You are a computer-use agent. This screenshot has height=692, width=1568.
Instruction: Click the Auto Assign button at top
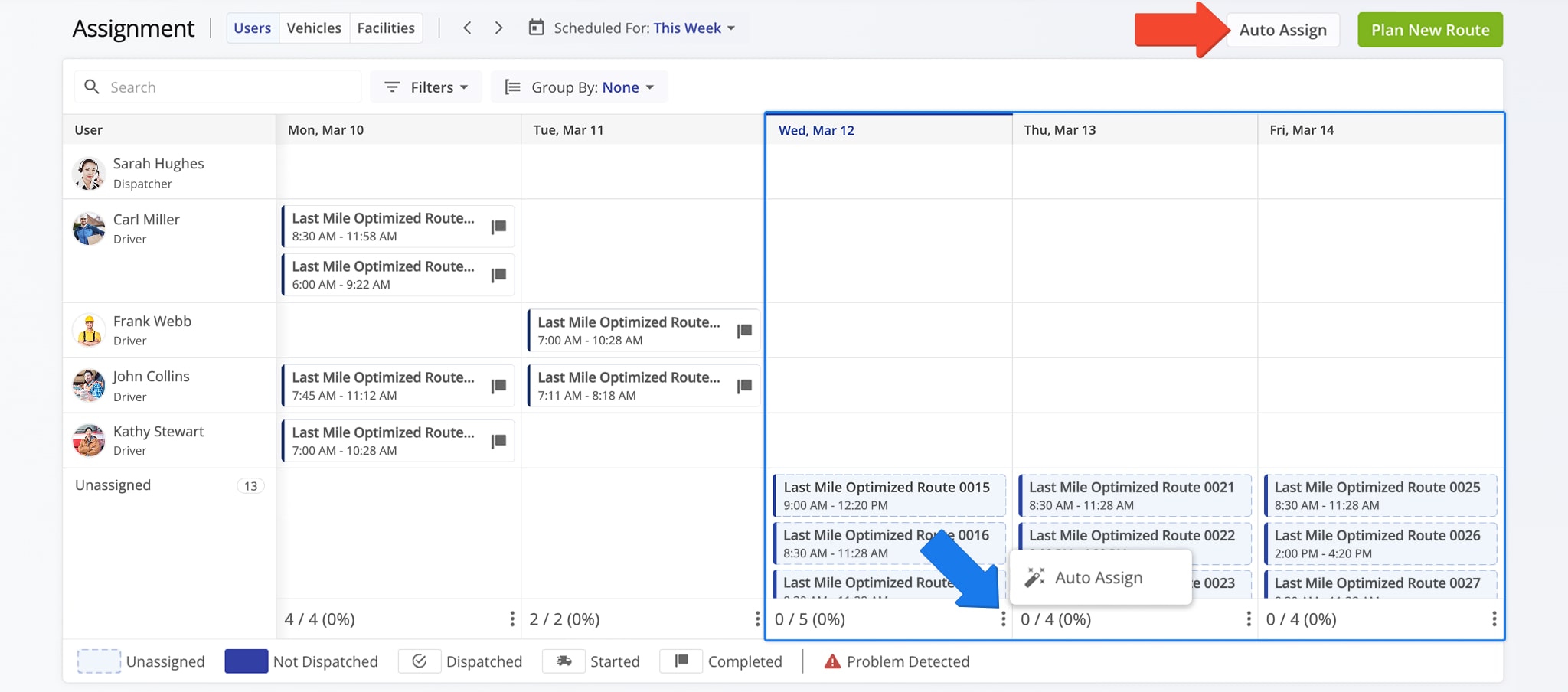tap(1283, 30)
